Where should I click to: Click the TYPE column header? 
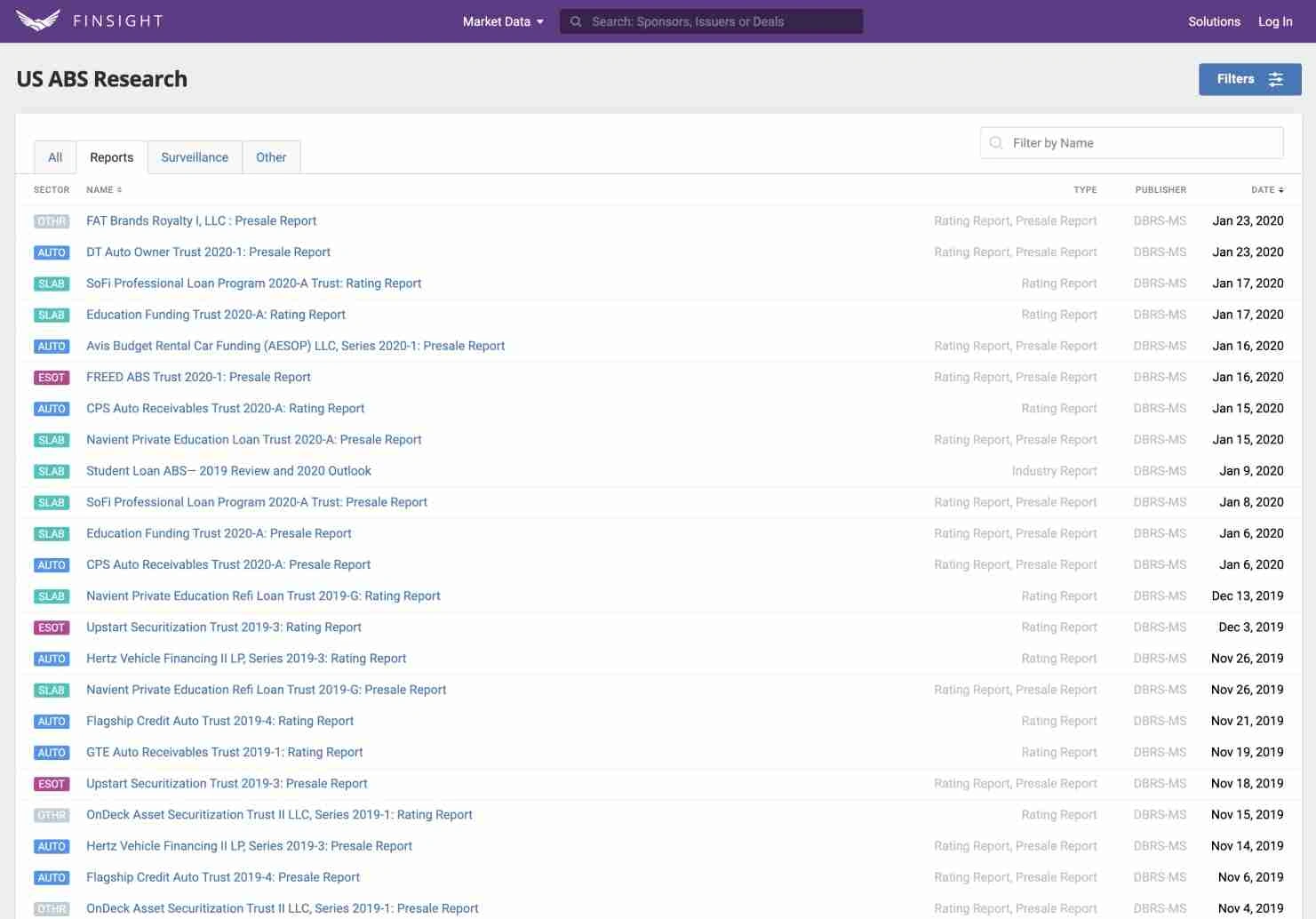pos(1085,189)
